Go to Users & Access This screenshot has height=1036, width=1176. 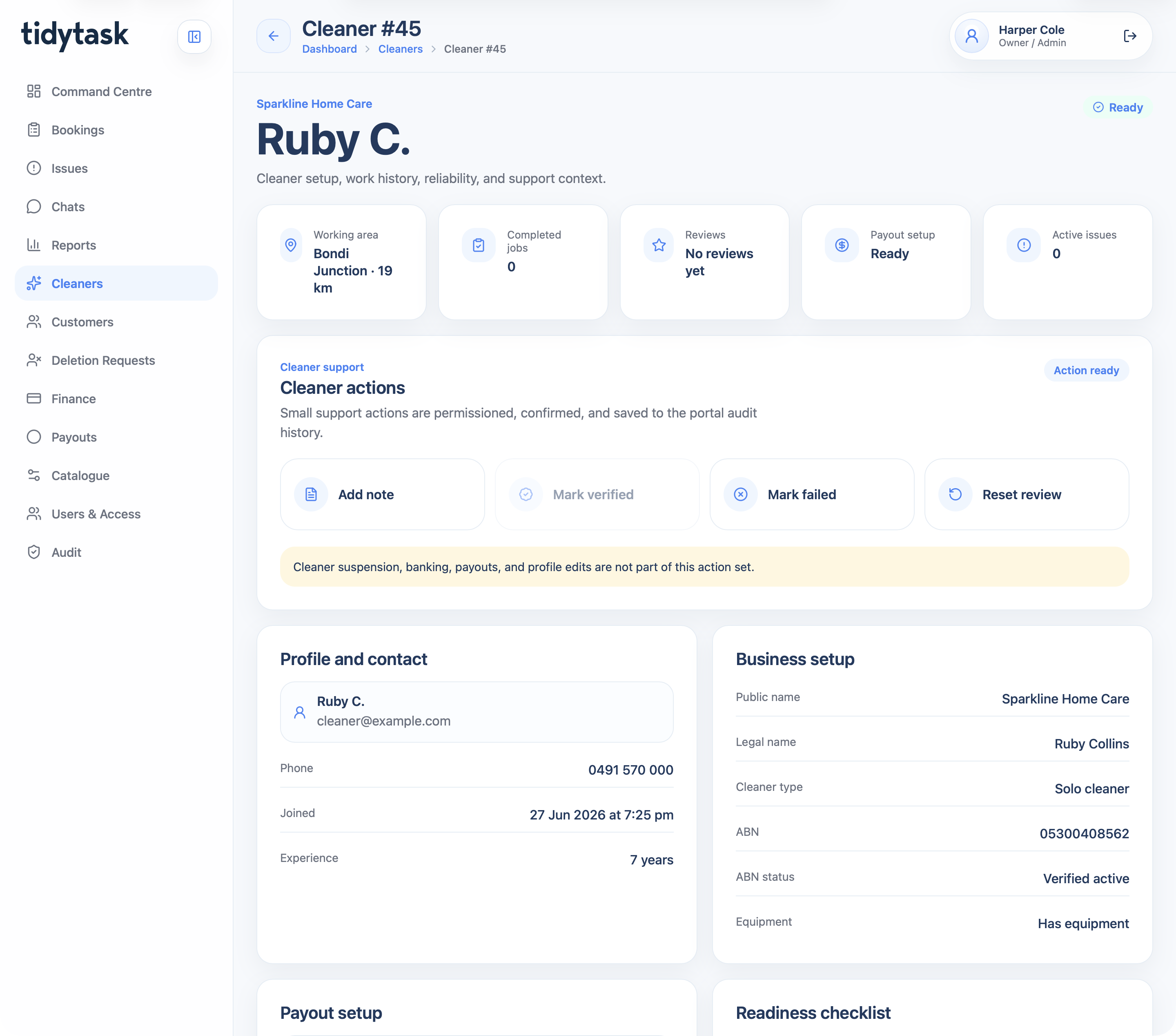click(x=116, y=514)
